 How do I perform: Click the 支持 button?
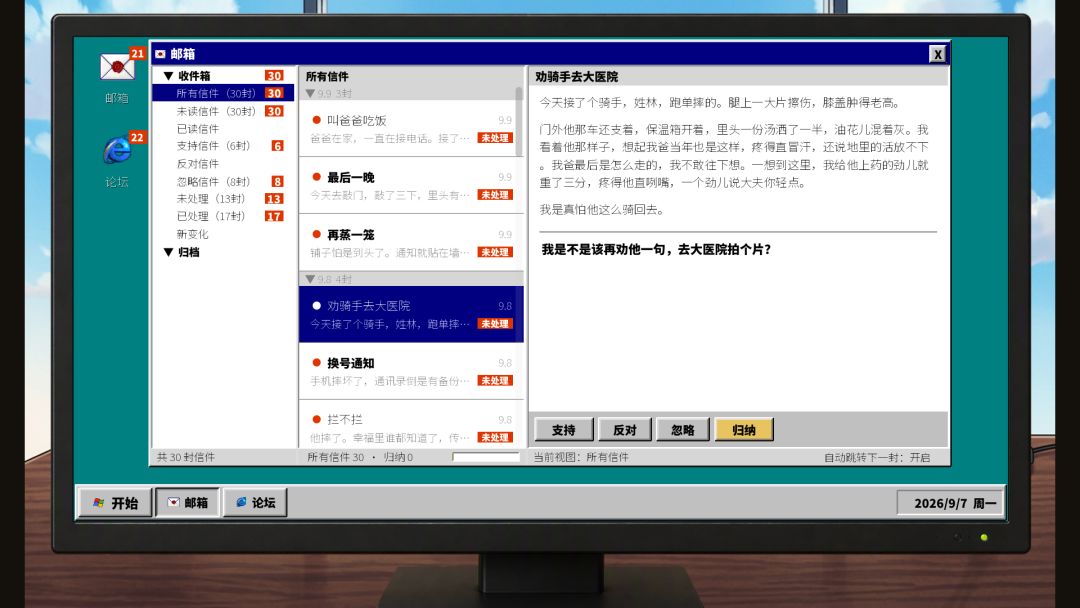(x=564, y=430)
